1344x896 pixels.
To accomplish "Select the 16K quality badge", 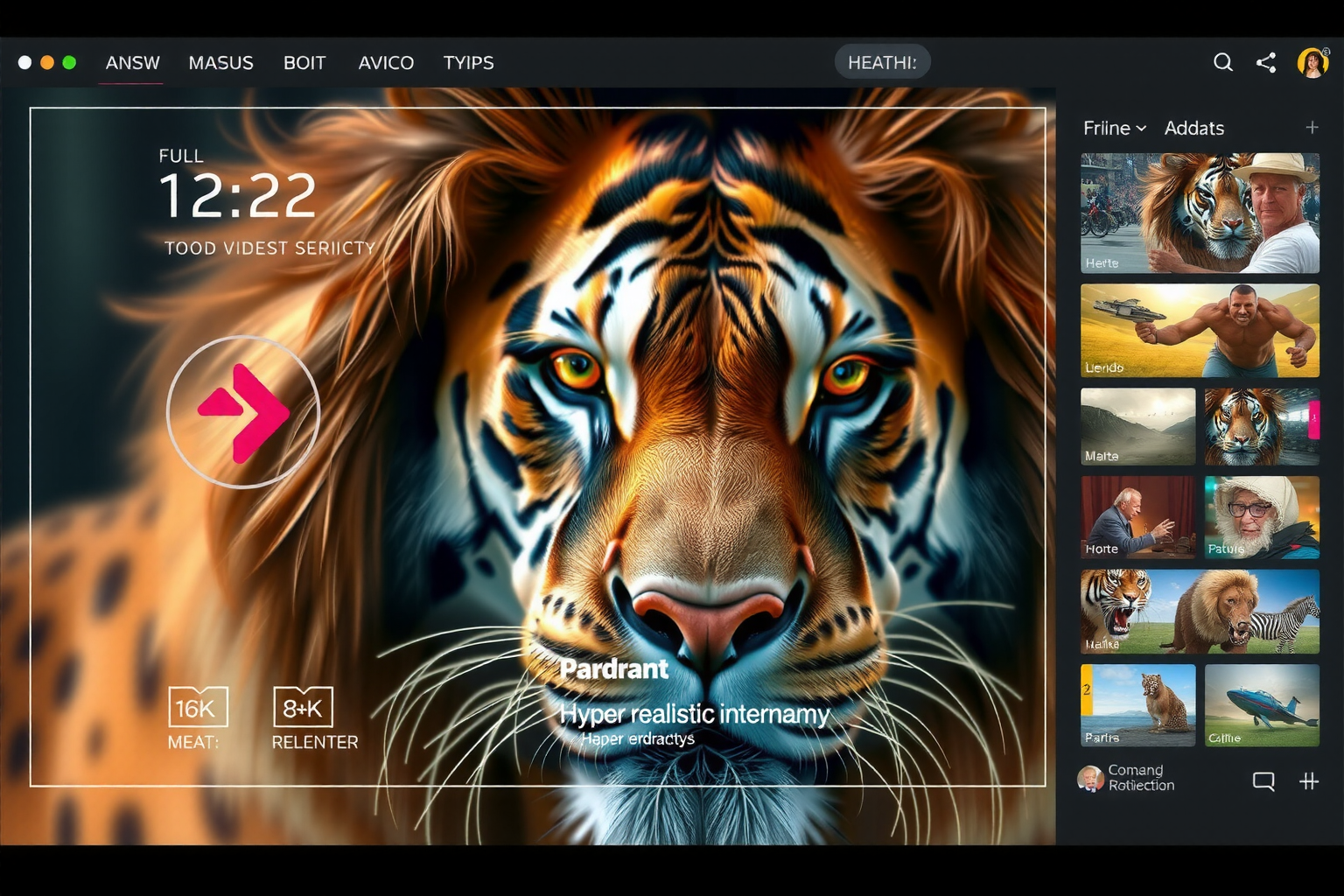I will 198,707.
